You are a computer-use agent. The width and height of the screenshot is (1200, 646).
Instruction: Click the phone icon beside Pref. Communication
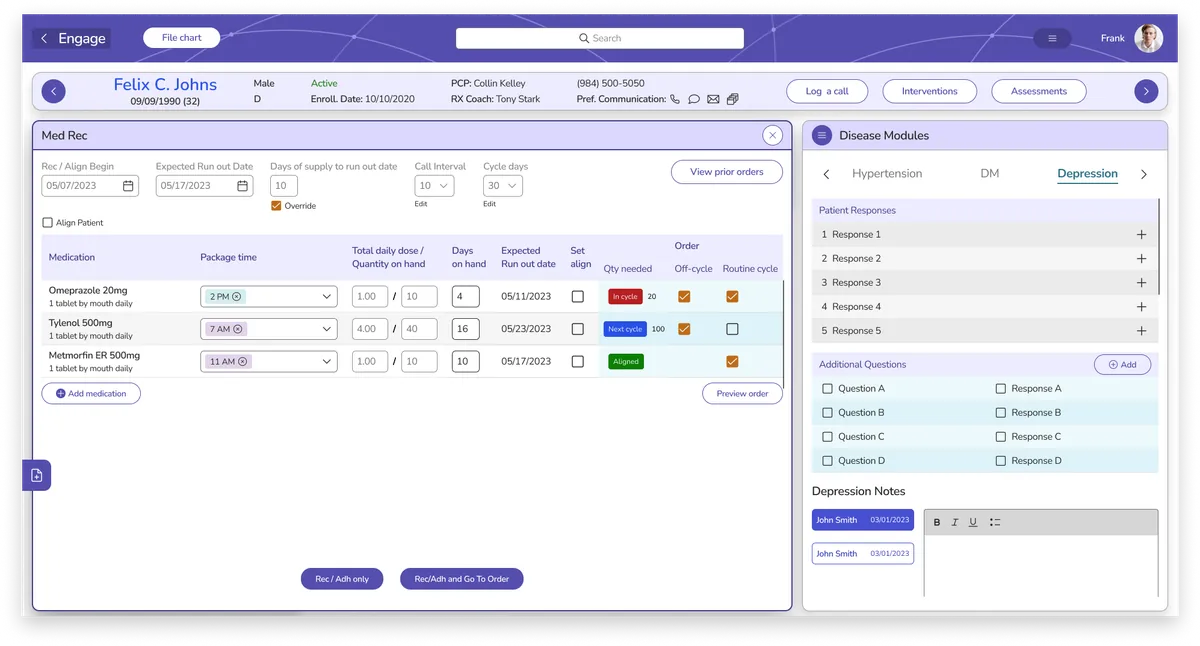[675, 99]
